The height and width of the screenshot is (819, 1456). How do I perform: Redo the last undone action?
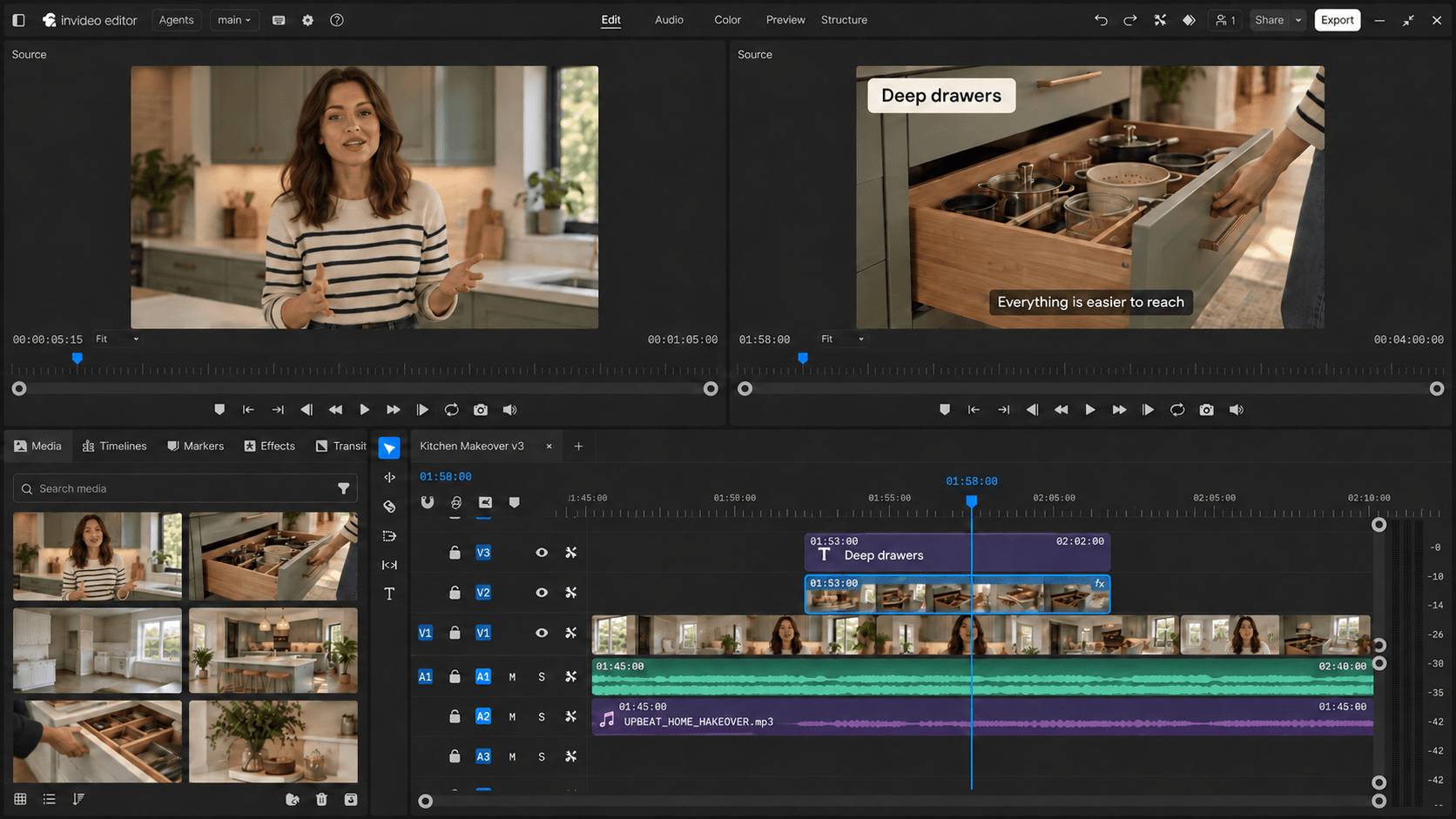[x=1130, y=20]
